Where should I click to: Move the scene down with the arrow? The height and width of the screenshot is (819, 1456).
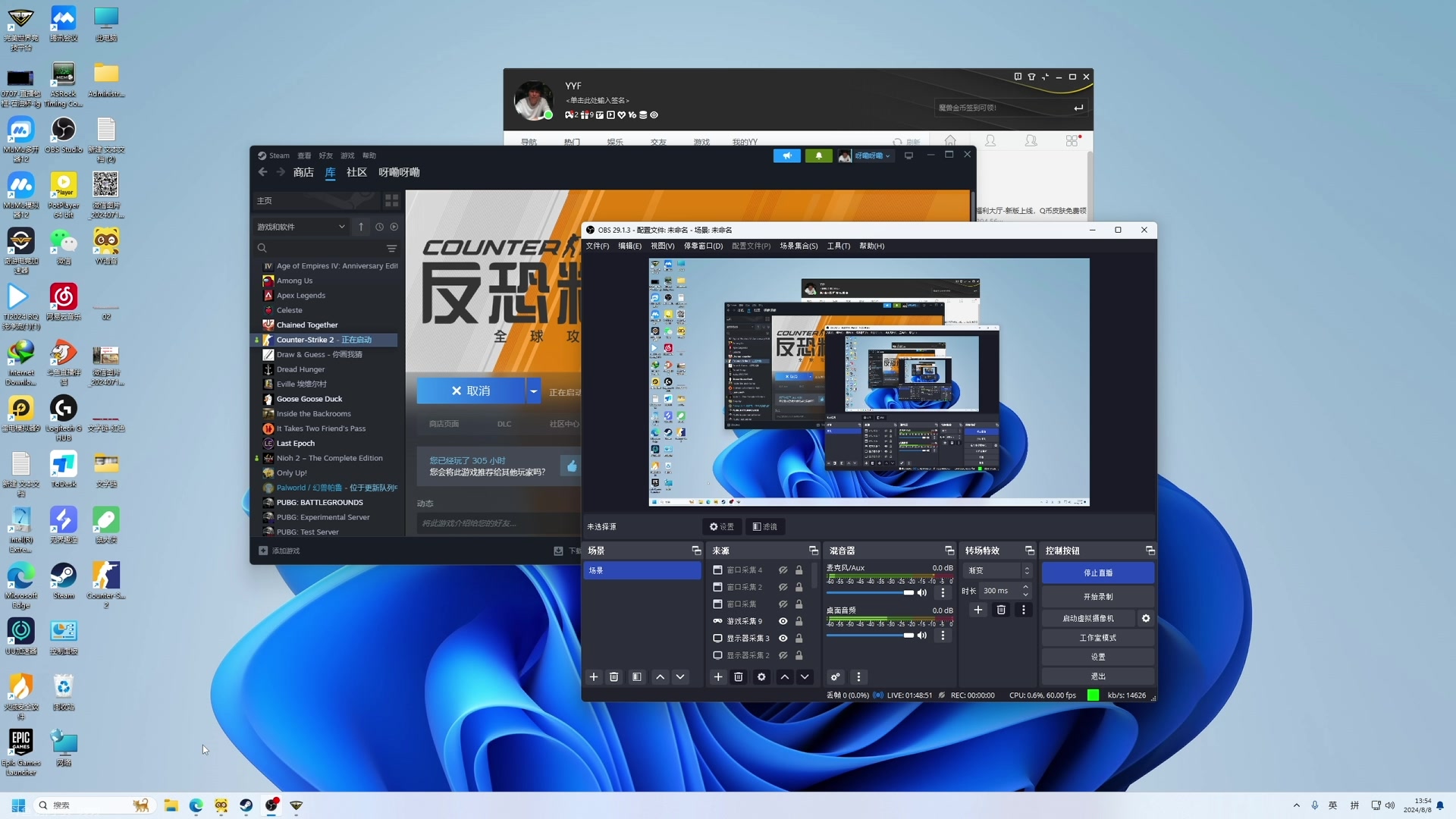click(680, 677)
